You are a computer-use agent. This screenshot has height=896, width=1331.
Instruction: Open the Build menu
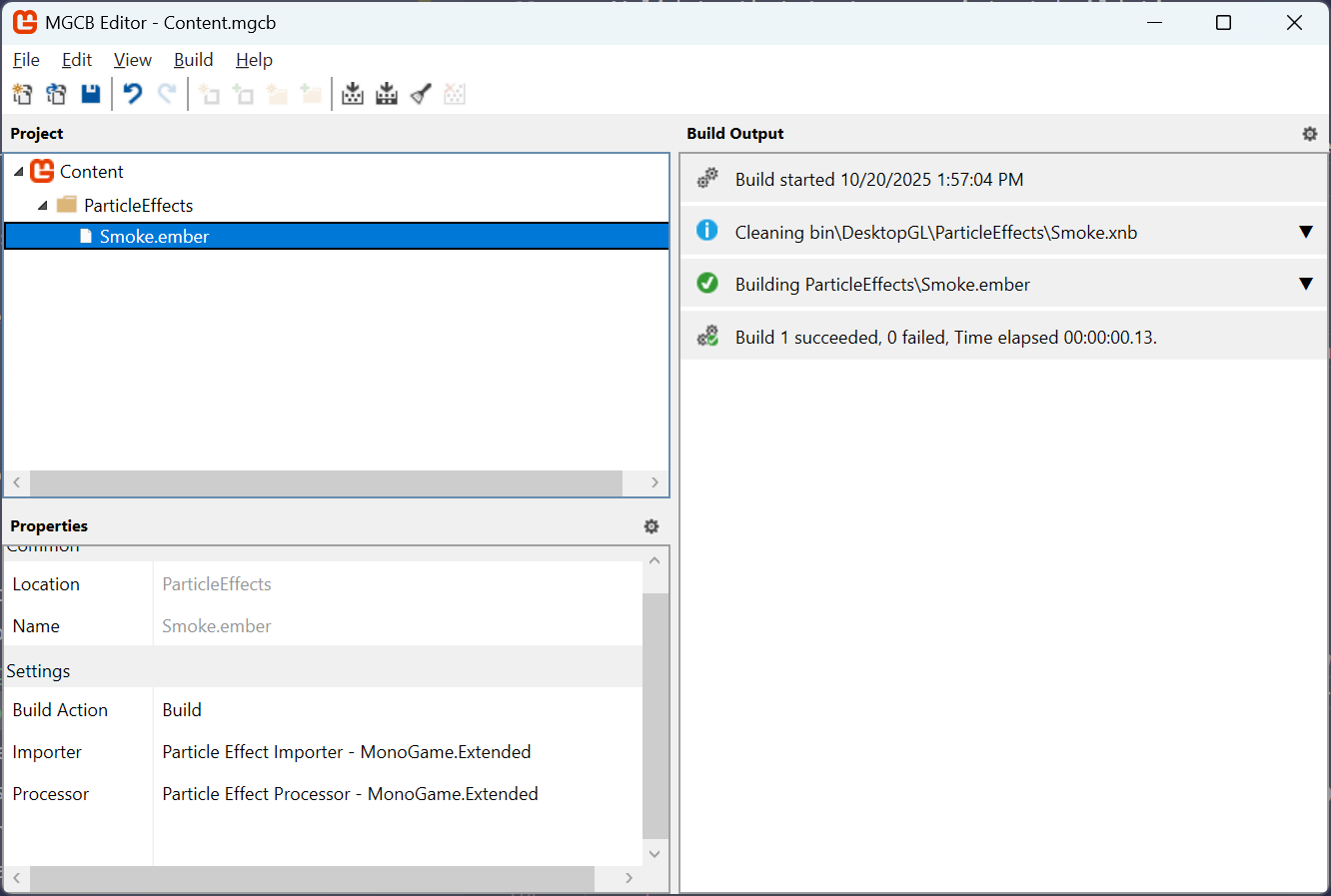click(193, 60)
